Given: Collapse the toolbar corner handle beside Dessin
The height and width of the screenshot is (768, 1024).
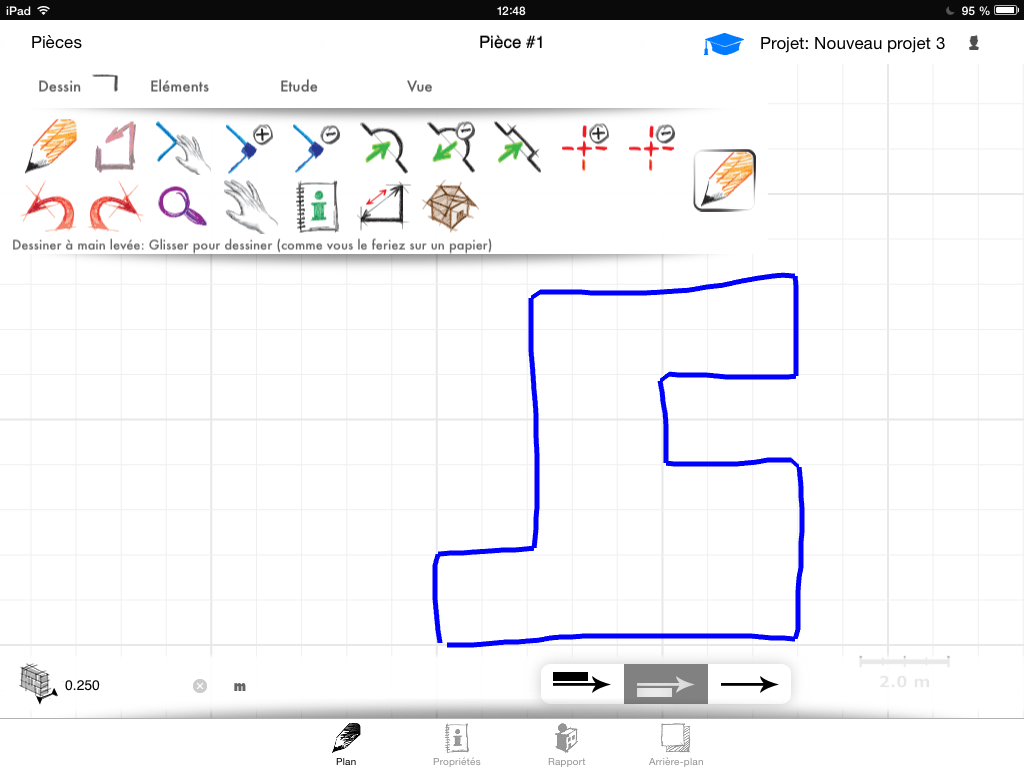Looking at the screenshot, I should point(106,83).
